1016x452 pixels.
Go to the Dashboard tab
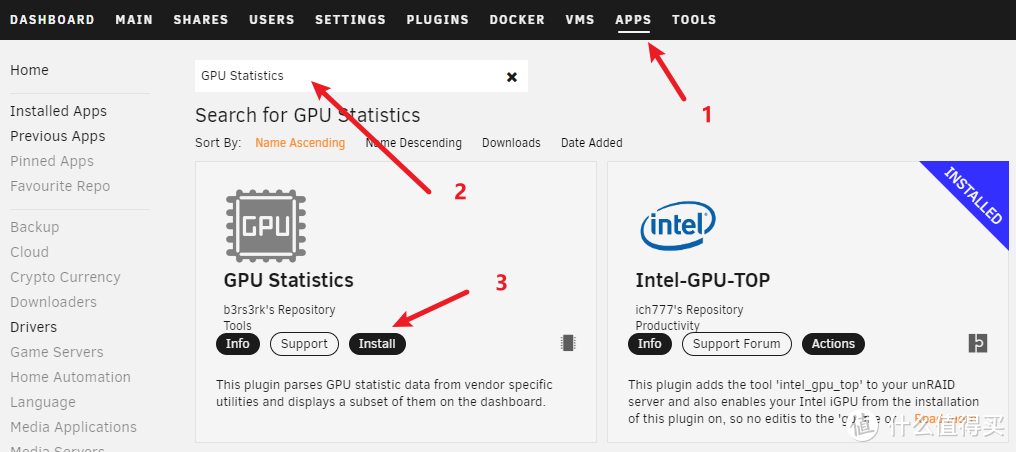52,19
